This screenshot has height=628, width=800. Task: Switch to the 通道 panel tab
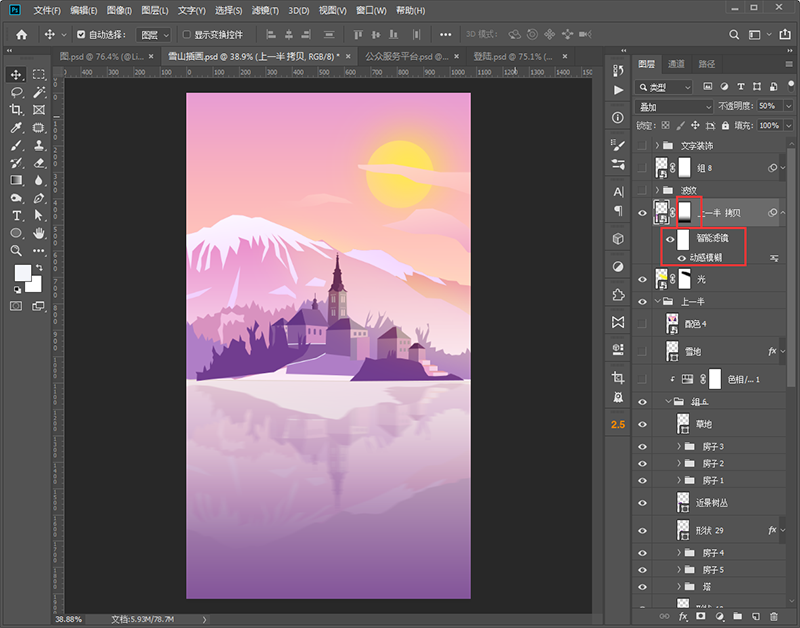[677, 64]
